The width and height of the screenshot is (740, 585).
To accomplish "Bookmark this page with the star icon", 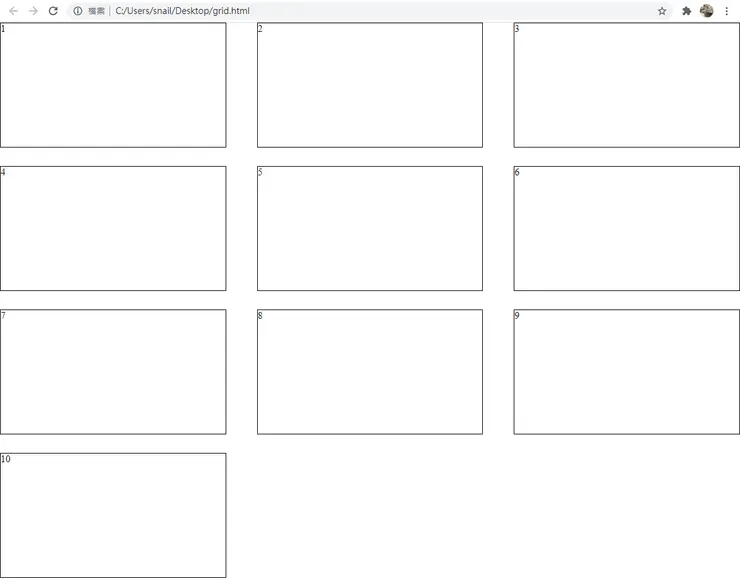I will coord(662,11).
